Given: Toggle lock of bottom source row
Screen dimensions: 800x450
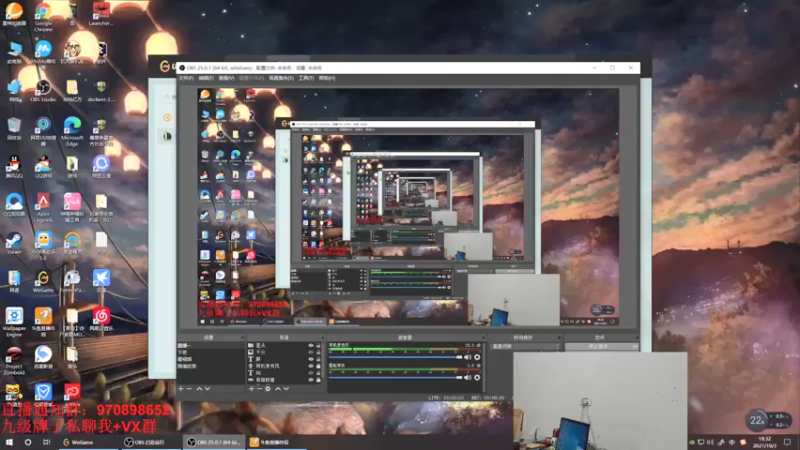Looking at the screenshot, I should click(x=318, y=380).
